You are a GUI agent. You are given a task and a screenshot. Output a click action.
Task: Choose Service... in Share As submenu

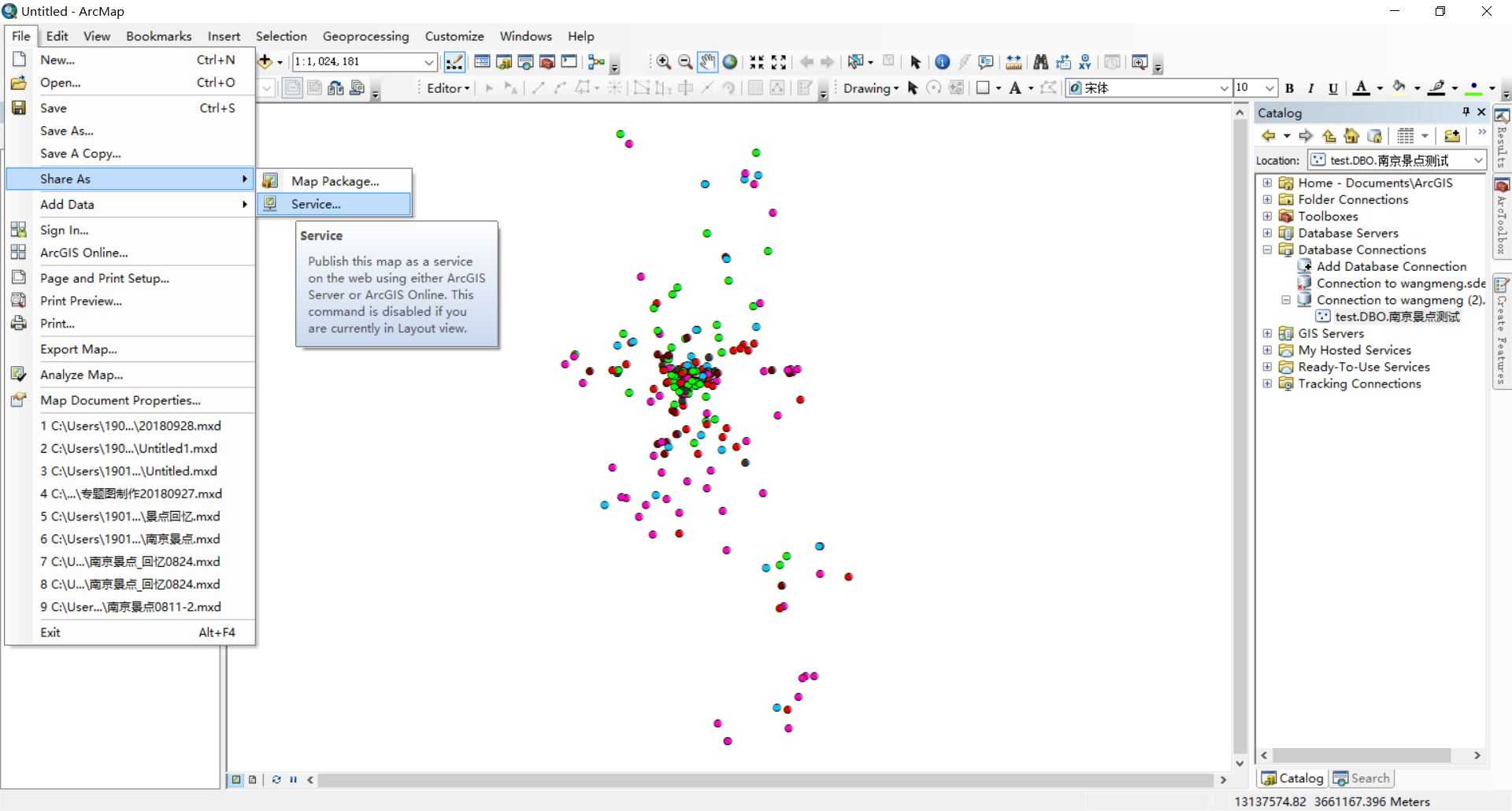[334, 204]
